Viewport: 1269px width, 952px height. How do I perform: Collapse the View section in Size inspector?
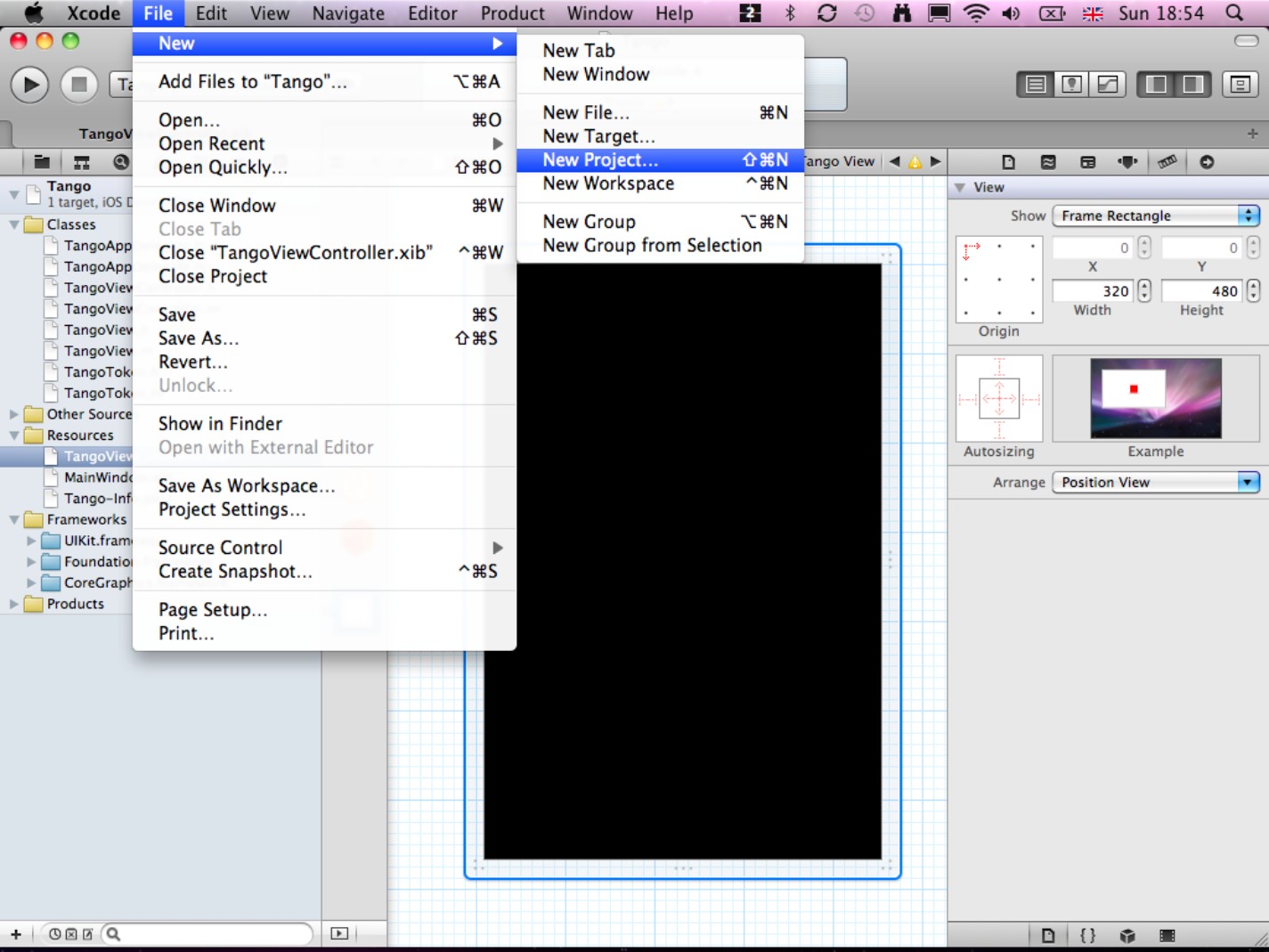coord(959,187)
